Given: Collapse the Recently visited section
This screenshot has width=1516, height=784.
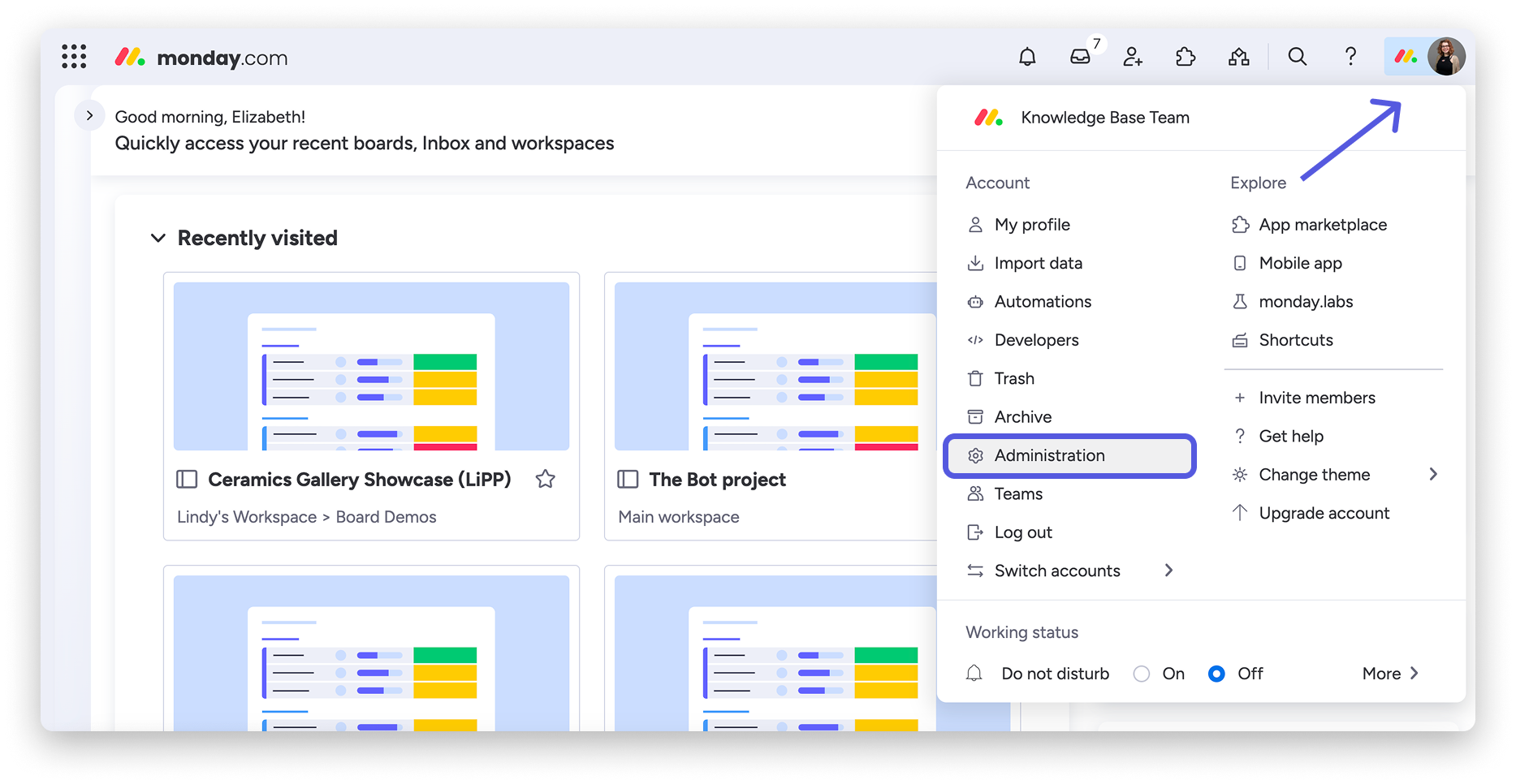Looking at the screenshot, I should [x=158, y=238].
